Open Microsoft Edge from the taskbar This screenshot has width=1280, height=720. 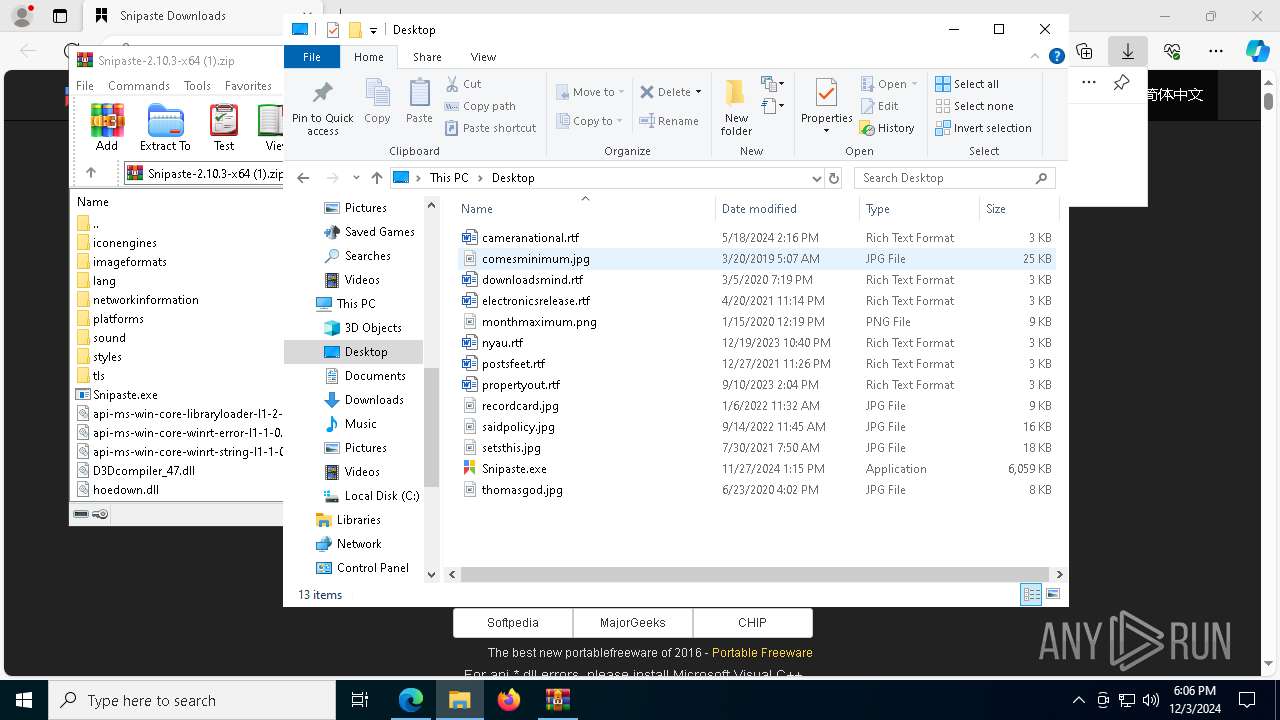pyautogui.click(x=411, y=700)
